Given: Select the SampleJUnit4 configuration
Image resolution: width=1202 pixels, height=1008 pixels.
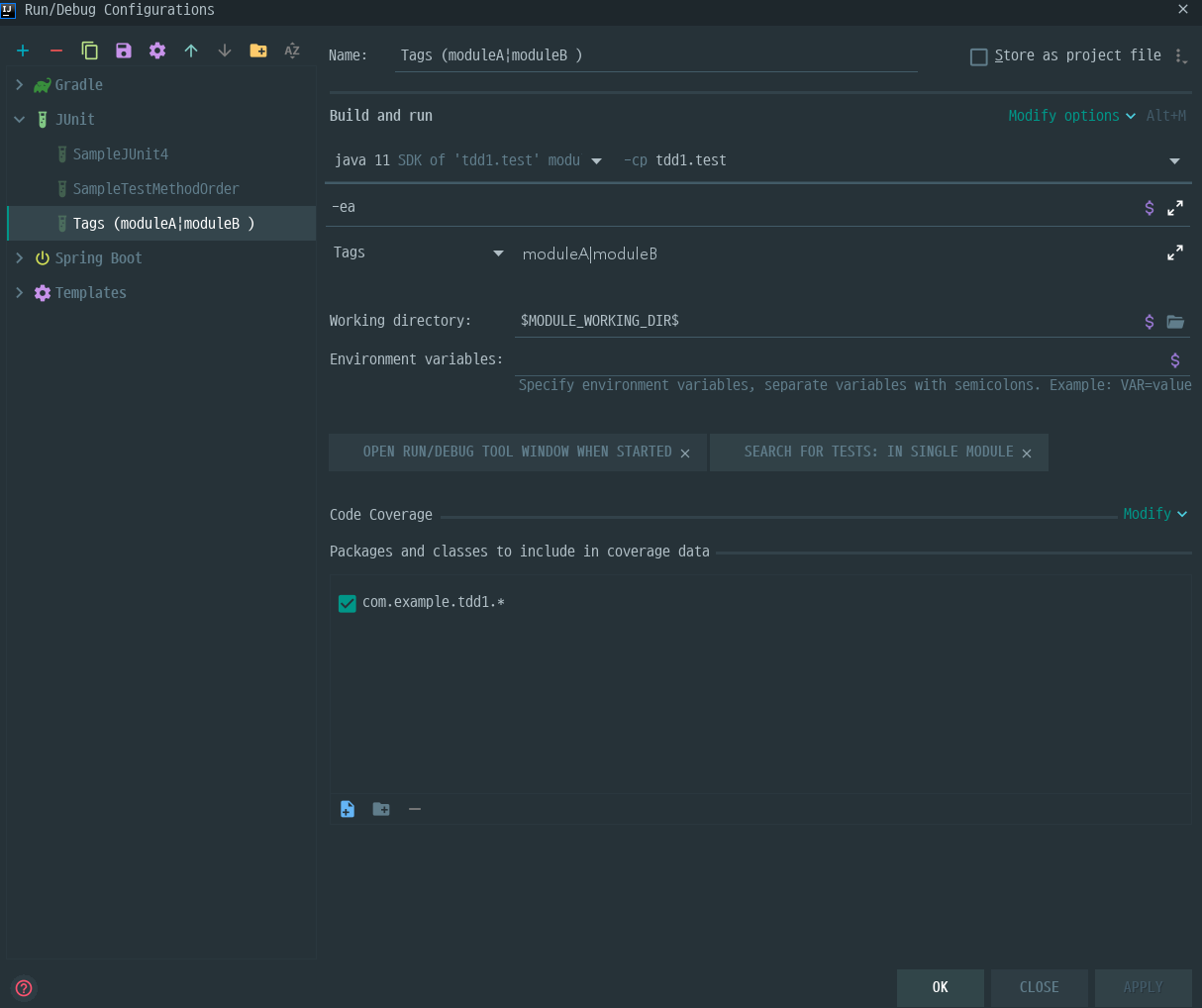Looking at the screenshot, I should pos(121,154).
